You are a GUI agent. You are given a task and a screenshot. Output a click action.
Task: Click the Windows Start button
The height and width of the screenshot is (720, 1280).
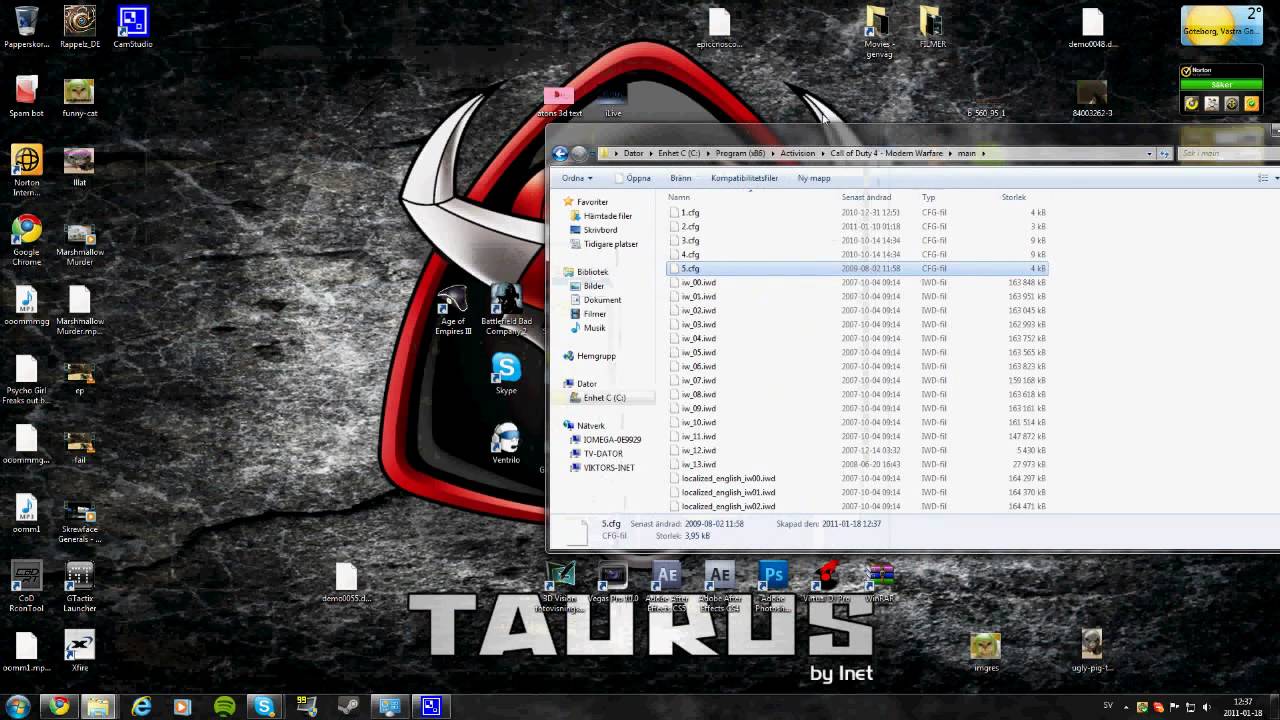[18, 706]
